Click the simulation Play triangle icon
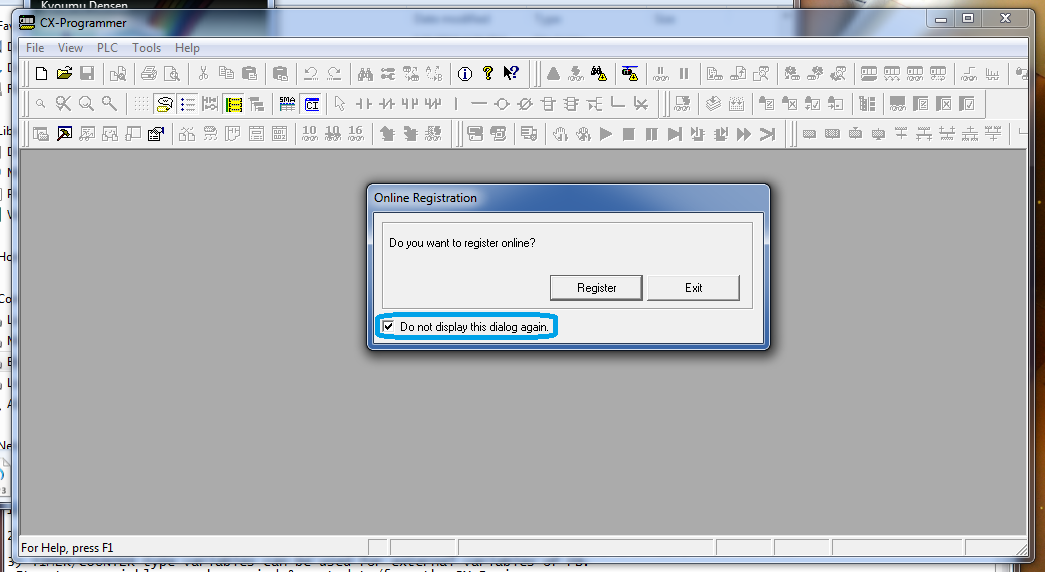The image size is (1045, 572). [606, 134]
